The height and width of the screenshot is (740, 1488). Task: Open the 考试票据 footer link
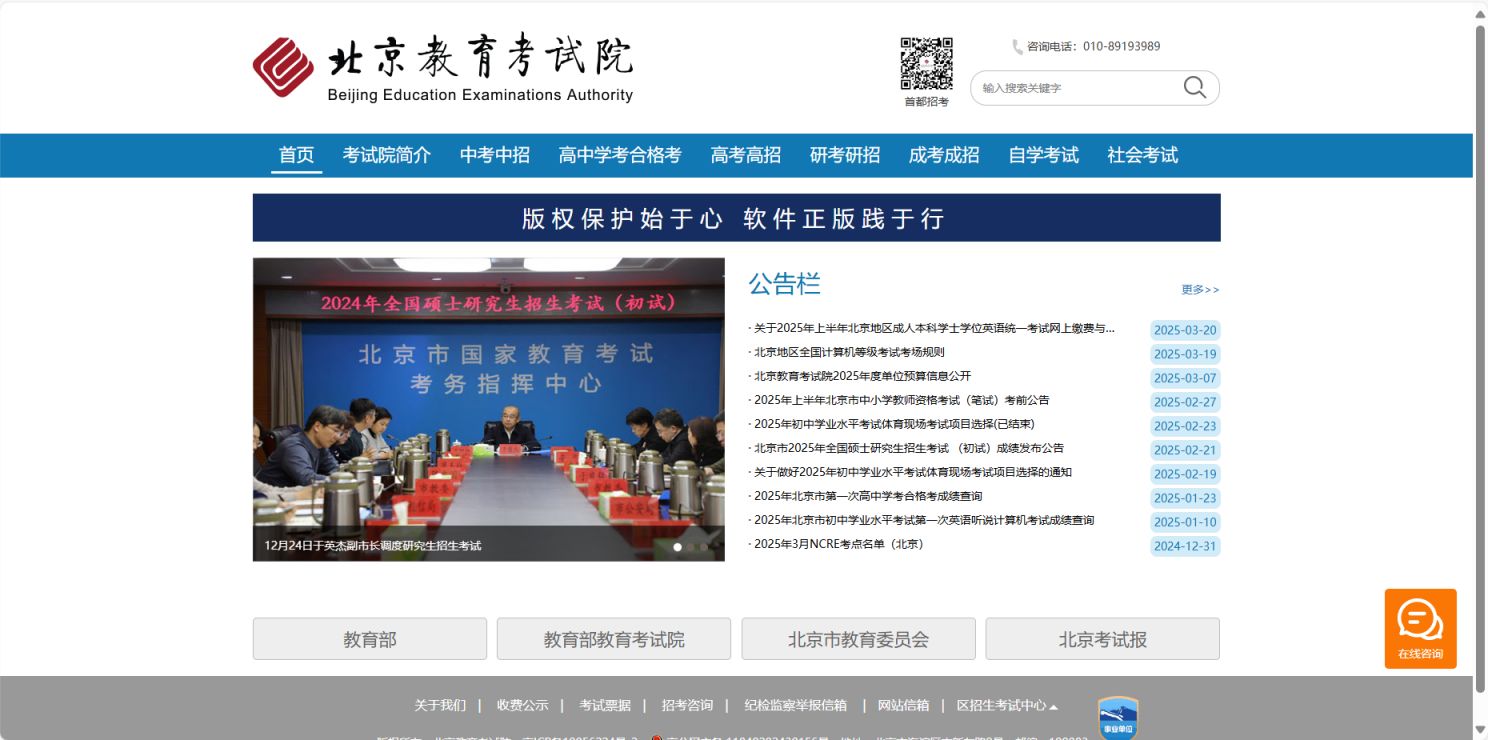[x=605, y=706]
